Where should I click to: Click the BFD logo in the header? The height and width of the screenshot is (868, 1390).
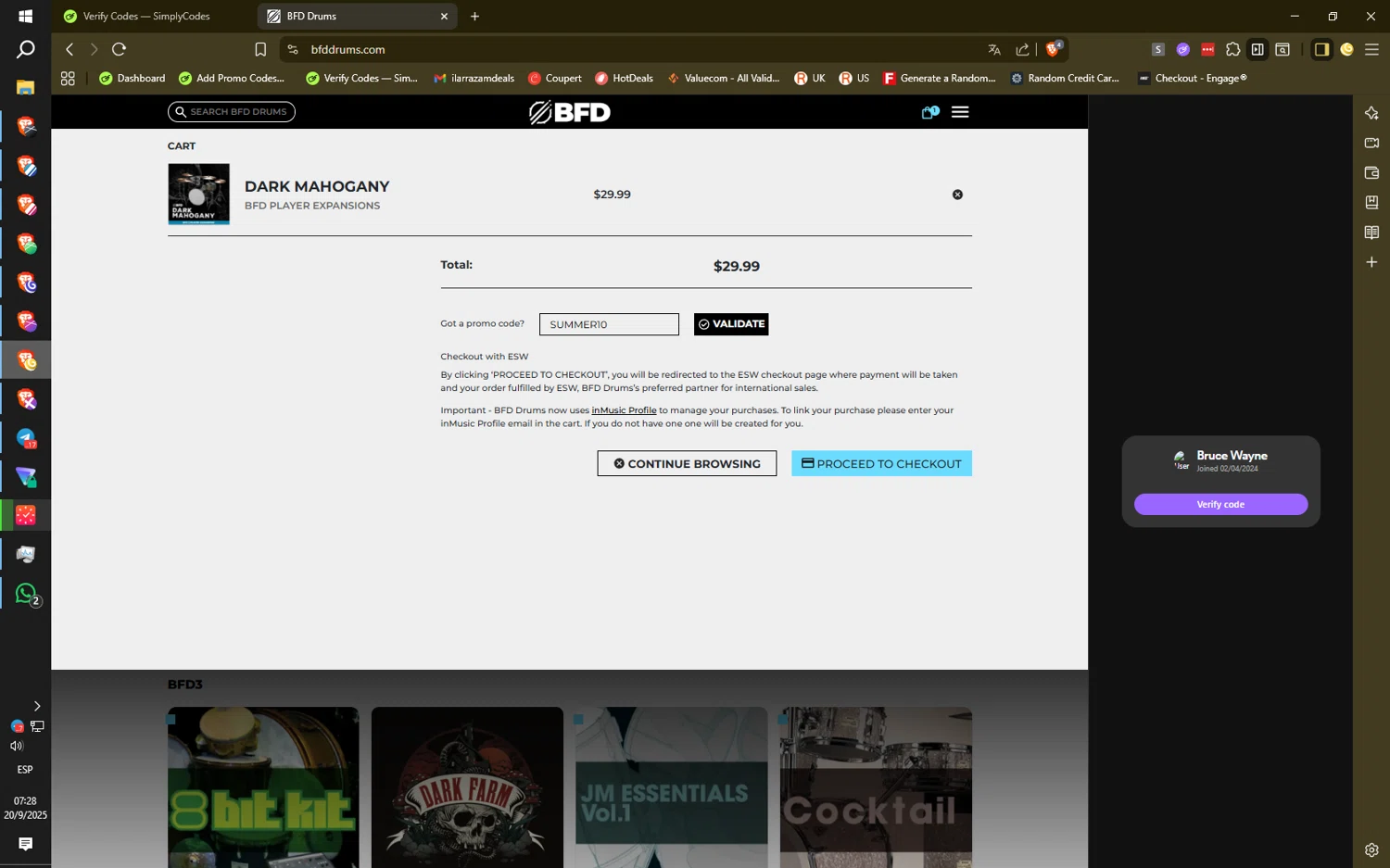[570, 112]
